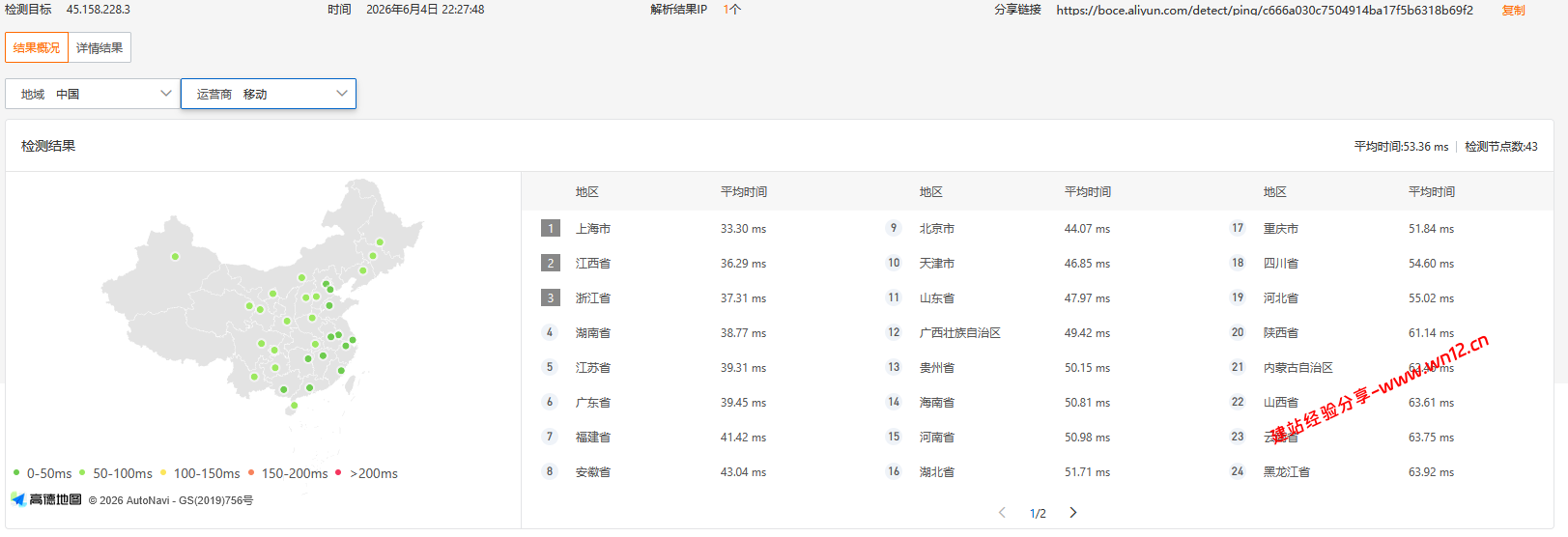Click the 63.92 ms value
The width and height of the screenshot is (1568, 537).
pos(1431,472)
